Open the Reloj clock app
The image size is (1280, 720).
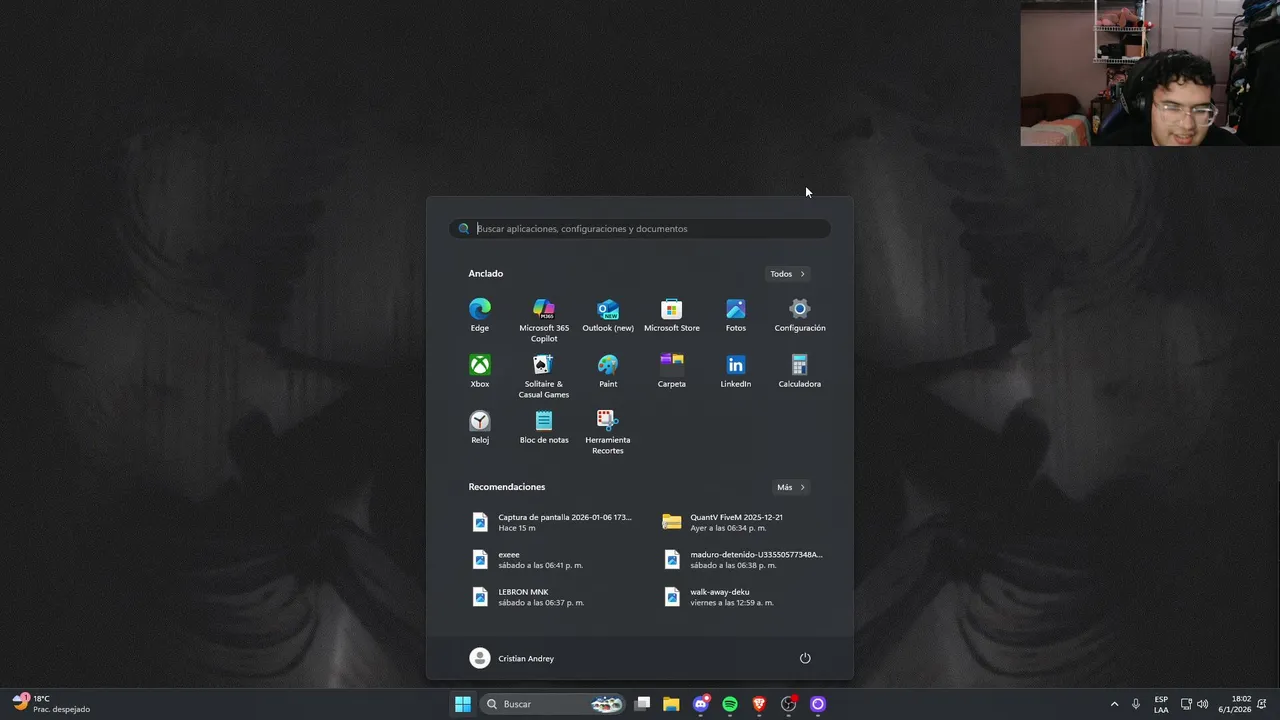click(x=480, y=427)
